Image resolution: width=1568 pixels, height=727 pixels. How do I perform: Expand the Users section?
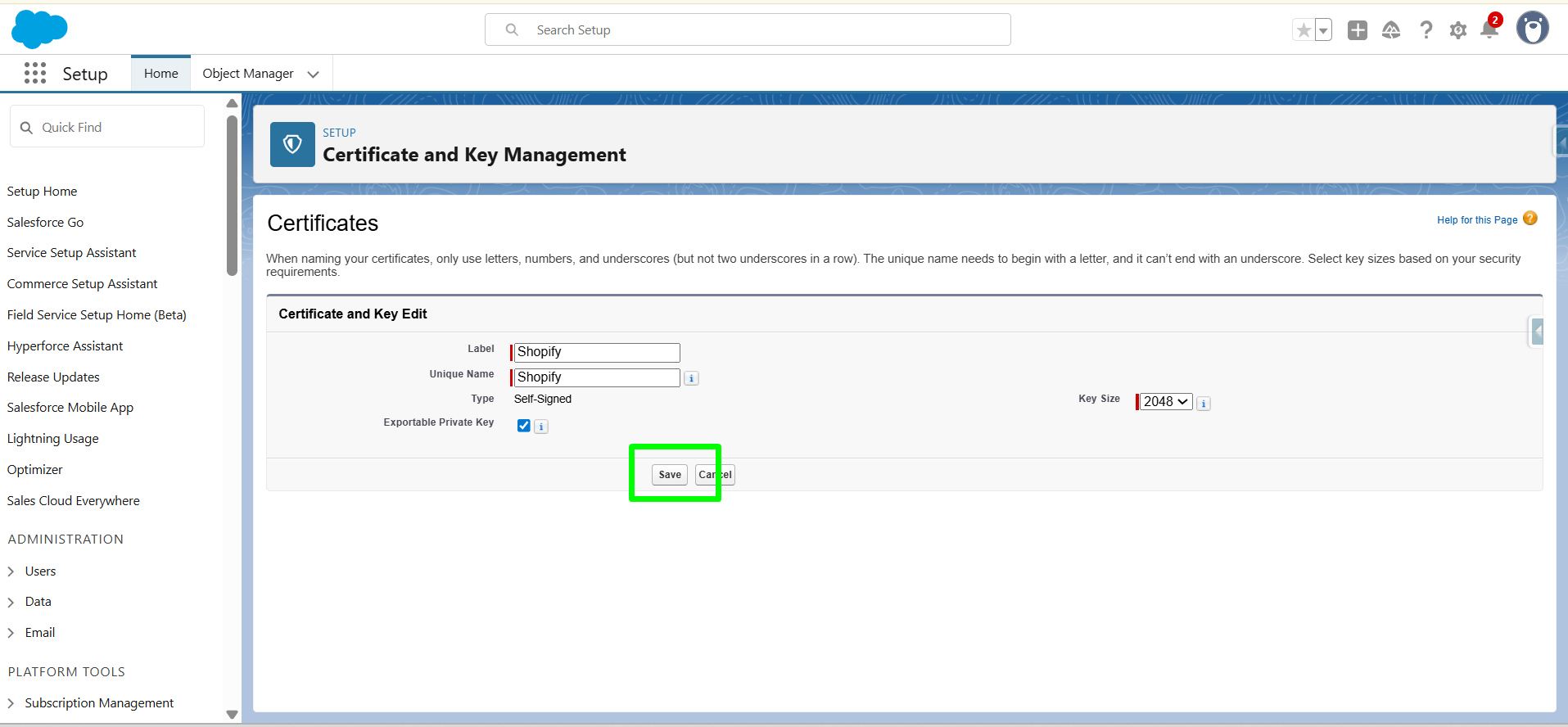[x=11, y=571]
